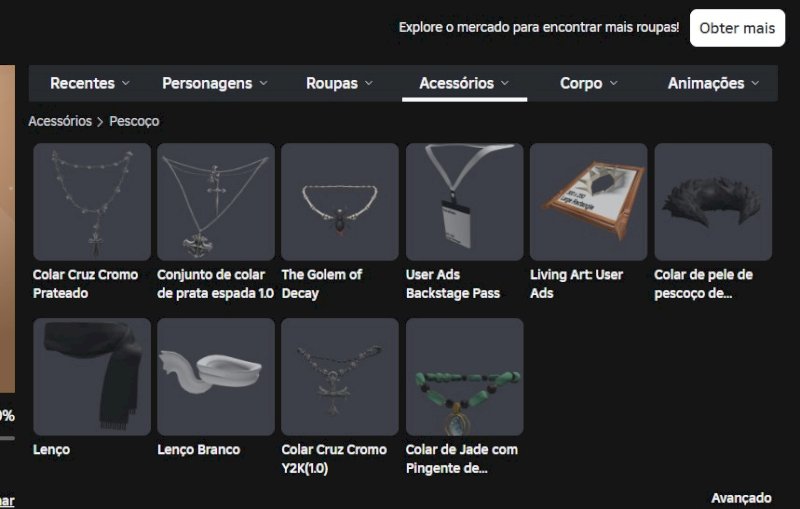Equip the Colar Cruz Cromo Y2K necklace
This screenshot has width=800, height=509.
point(340,376)
